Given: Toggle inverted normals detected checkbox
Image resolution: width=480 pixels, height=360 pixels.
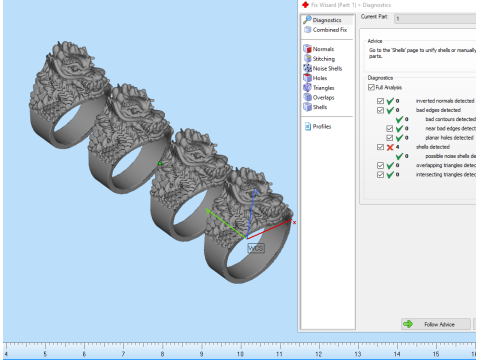Looking at the screenshot, I should pos(380,101).
